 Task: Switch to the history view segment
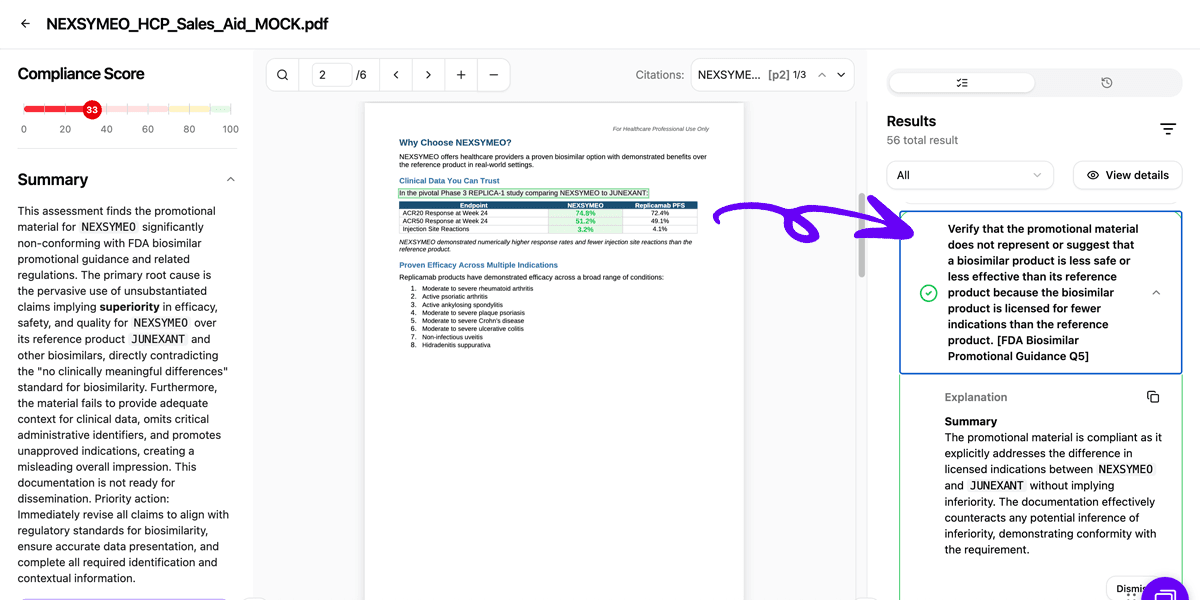point(1105,82)
